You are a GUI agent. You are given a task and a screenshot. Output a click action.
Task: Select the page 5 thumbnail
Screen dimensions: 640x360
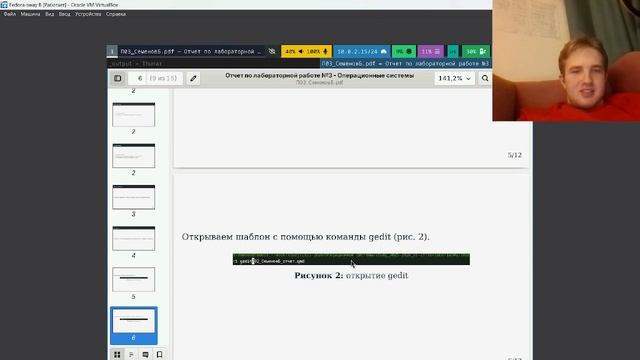pos(133,280)
